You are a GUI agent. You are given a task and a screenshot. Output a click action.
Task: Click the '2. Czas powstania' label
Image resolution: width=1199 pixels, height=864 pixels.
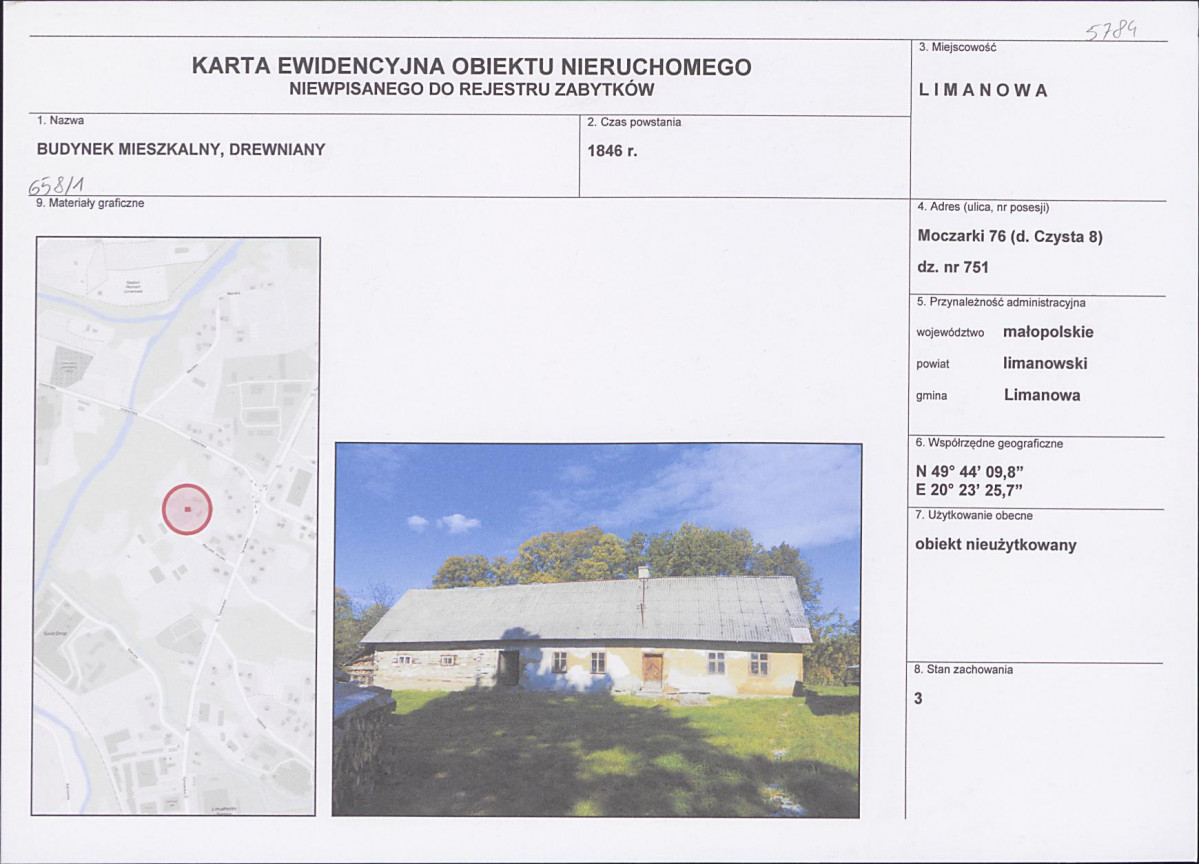634,122
